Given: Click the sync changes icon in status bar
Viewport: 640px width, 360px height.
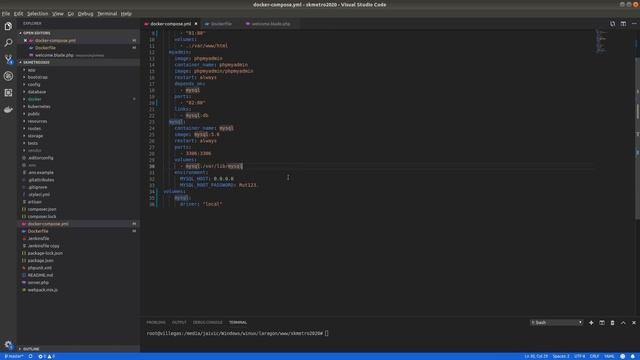Looking at the screenshot, I should (30, 356).
